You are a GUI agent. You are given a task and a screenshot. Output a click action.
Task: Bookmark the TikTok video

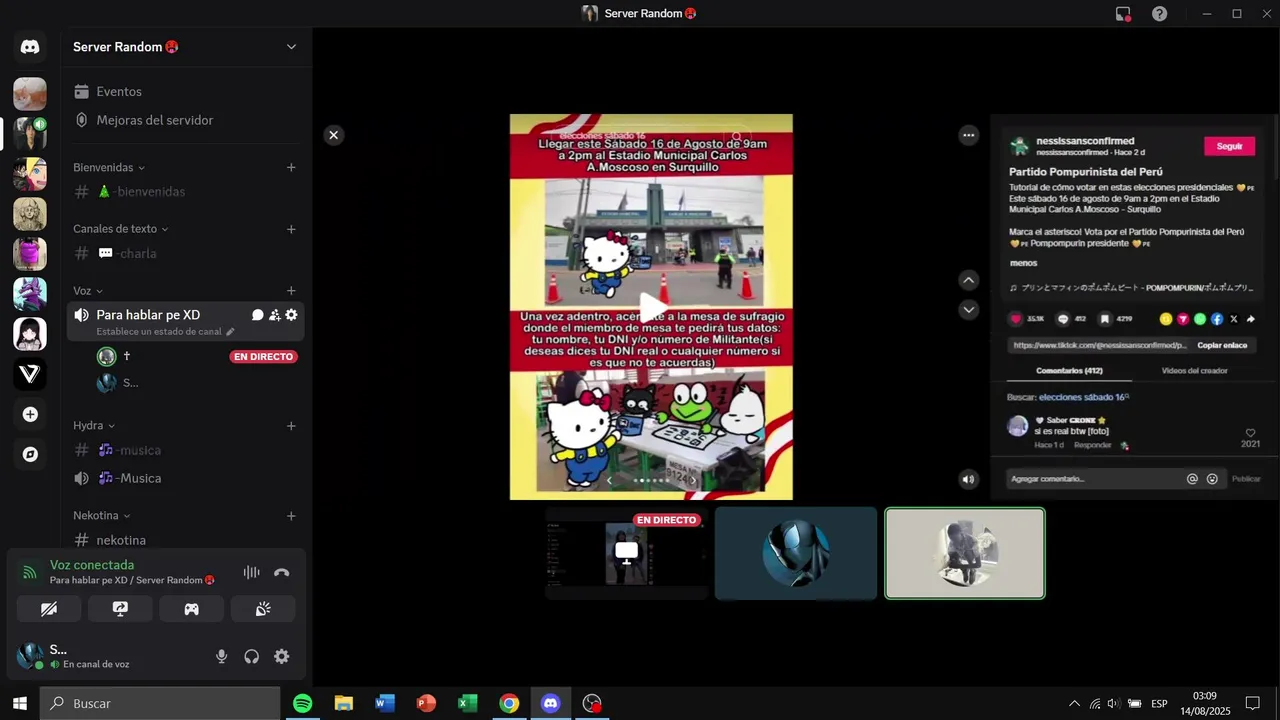(x=1105, y=319)
